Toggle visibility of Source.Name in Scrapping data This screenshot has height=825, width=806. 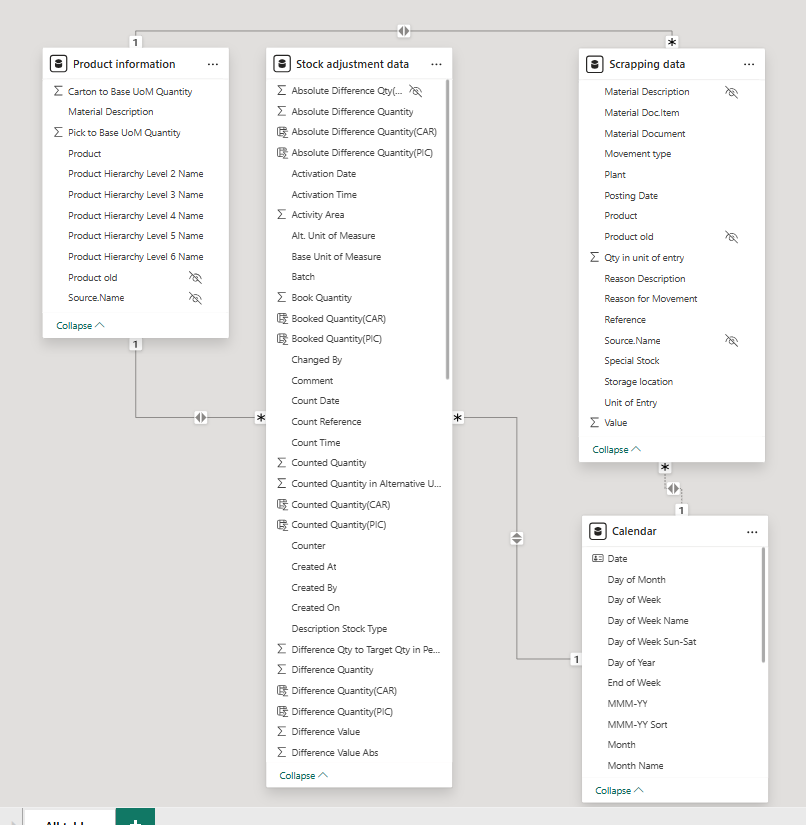tap(731, 340)
